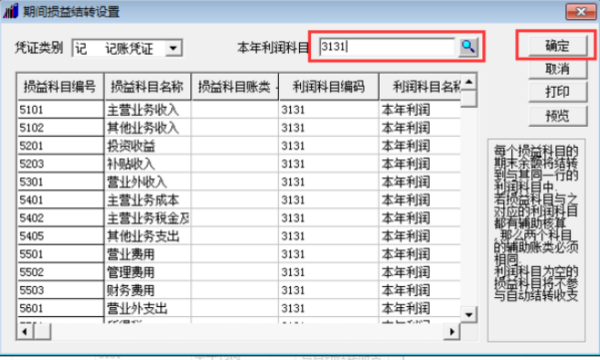Select the cell with code 5503
This screenshot has height=360, width=600.
click(60, 290)
